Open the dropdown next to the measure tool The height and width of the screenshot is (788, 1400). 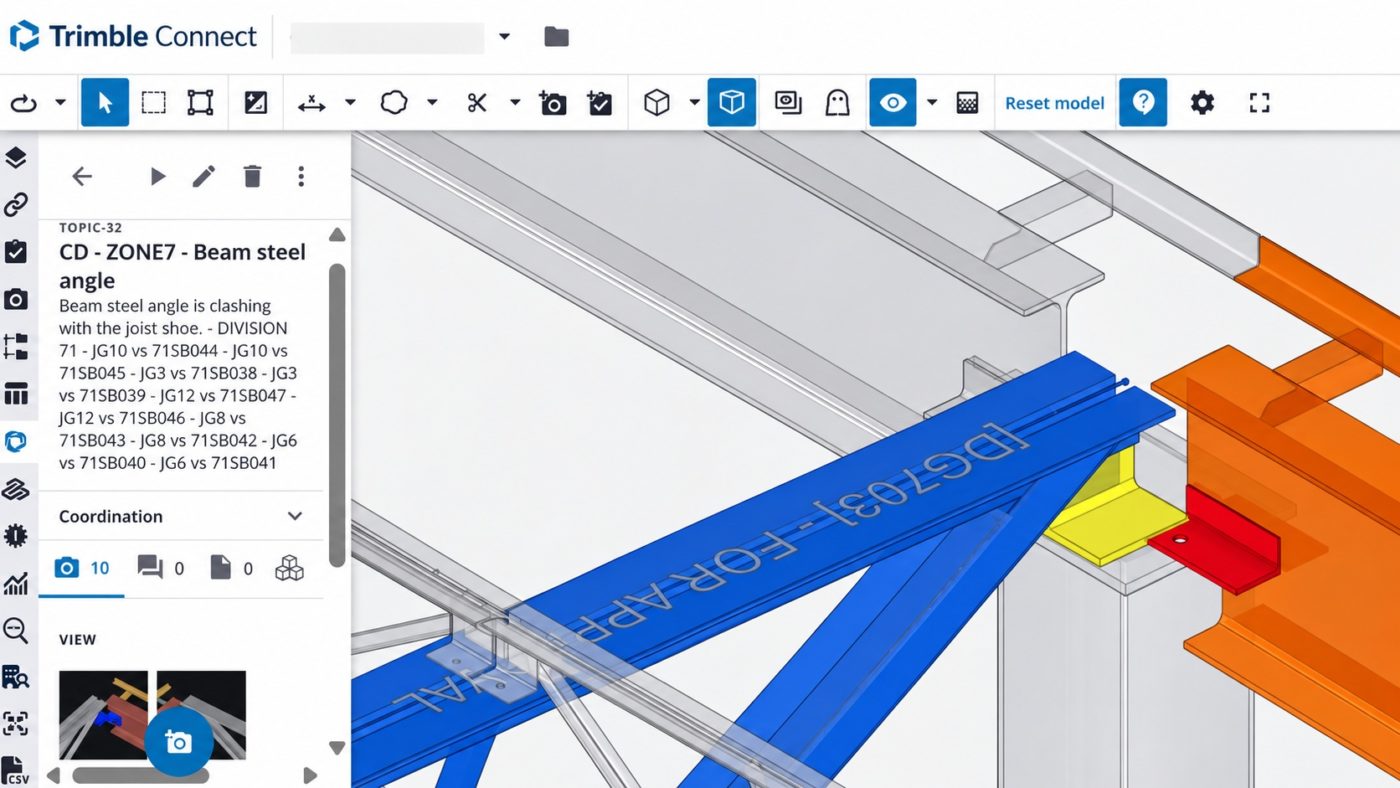pyautogui.click(x=350, y=102)
